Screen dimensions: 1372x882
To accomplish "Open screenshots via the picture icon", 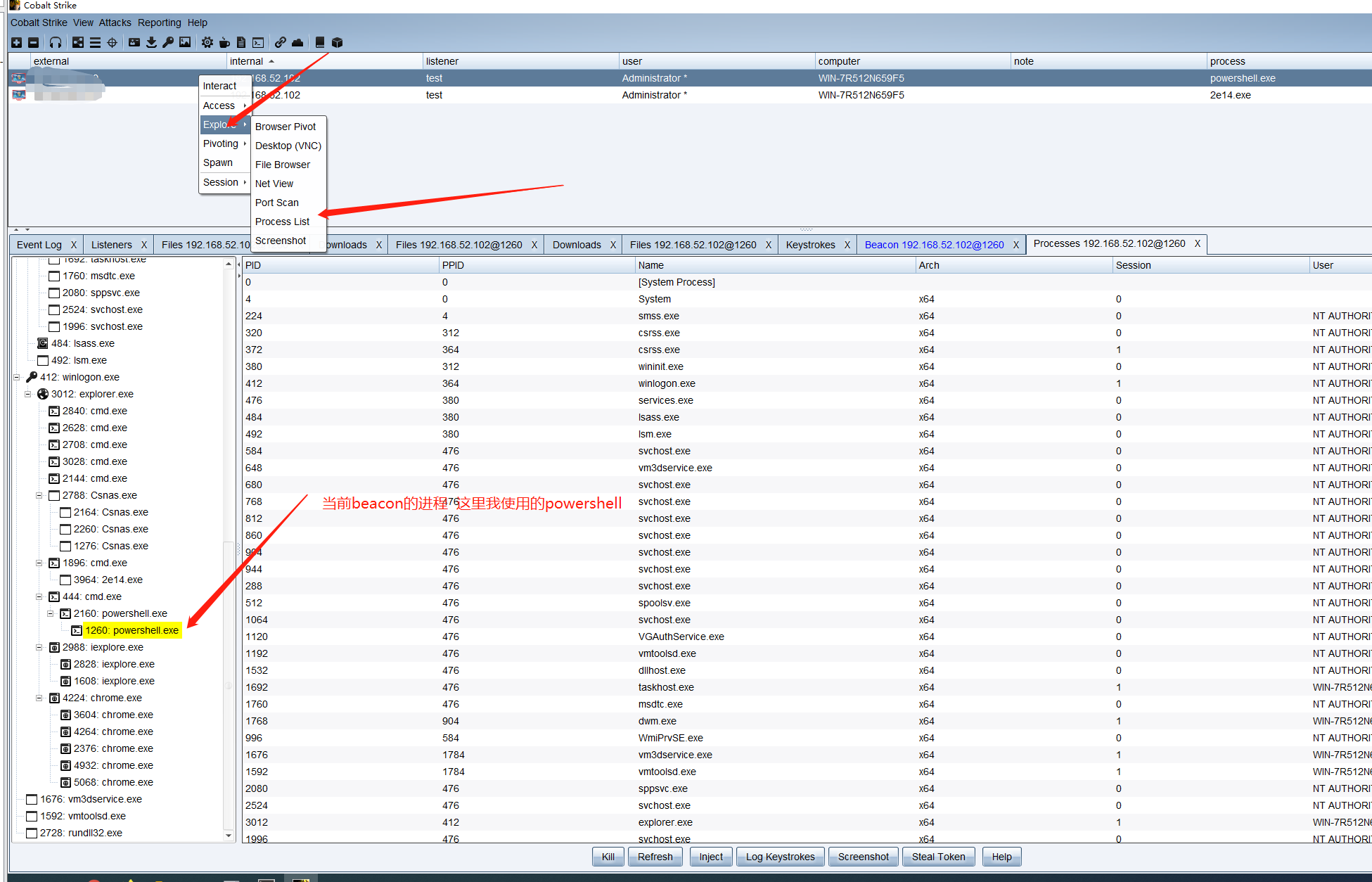I will (185, 42).
